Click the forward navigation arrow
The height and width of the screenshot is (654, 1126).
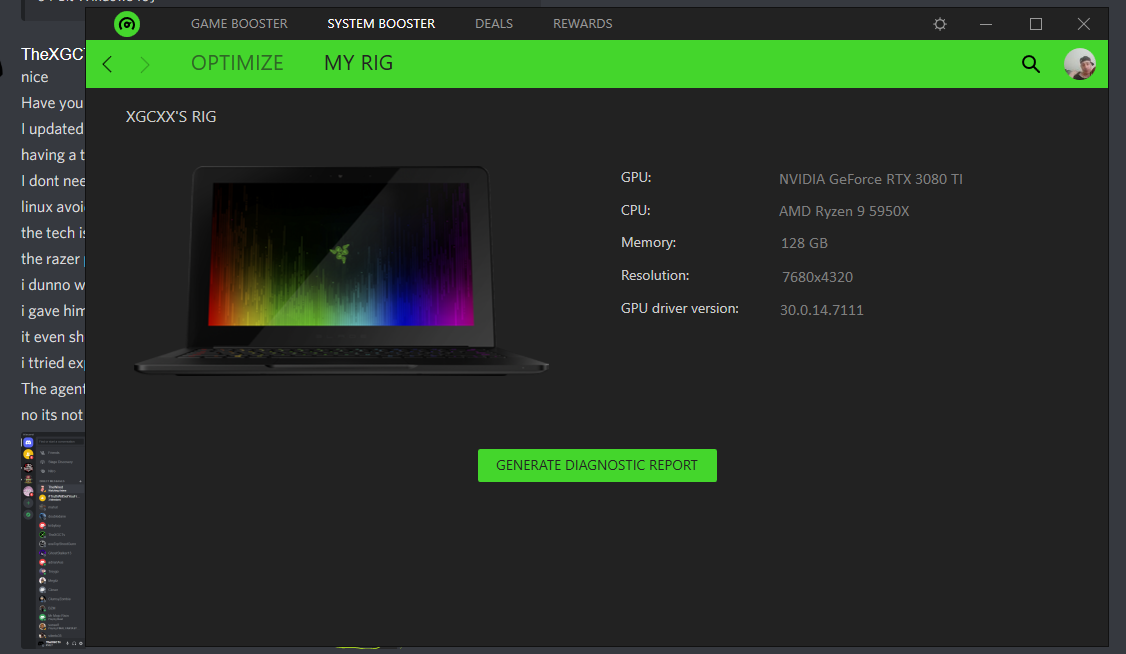(x=145, y=65)
